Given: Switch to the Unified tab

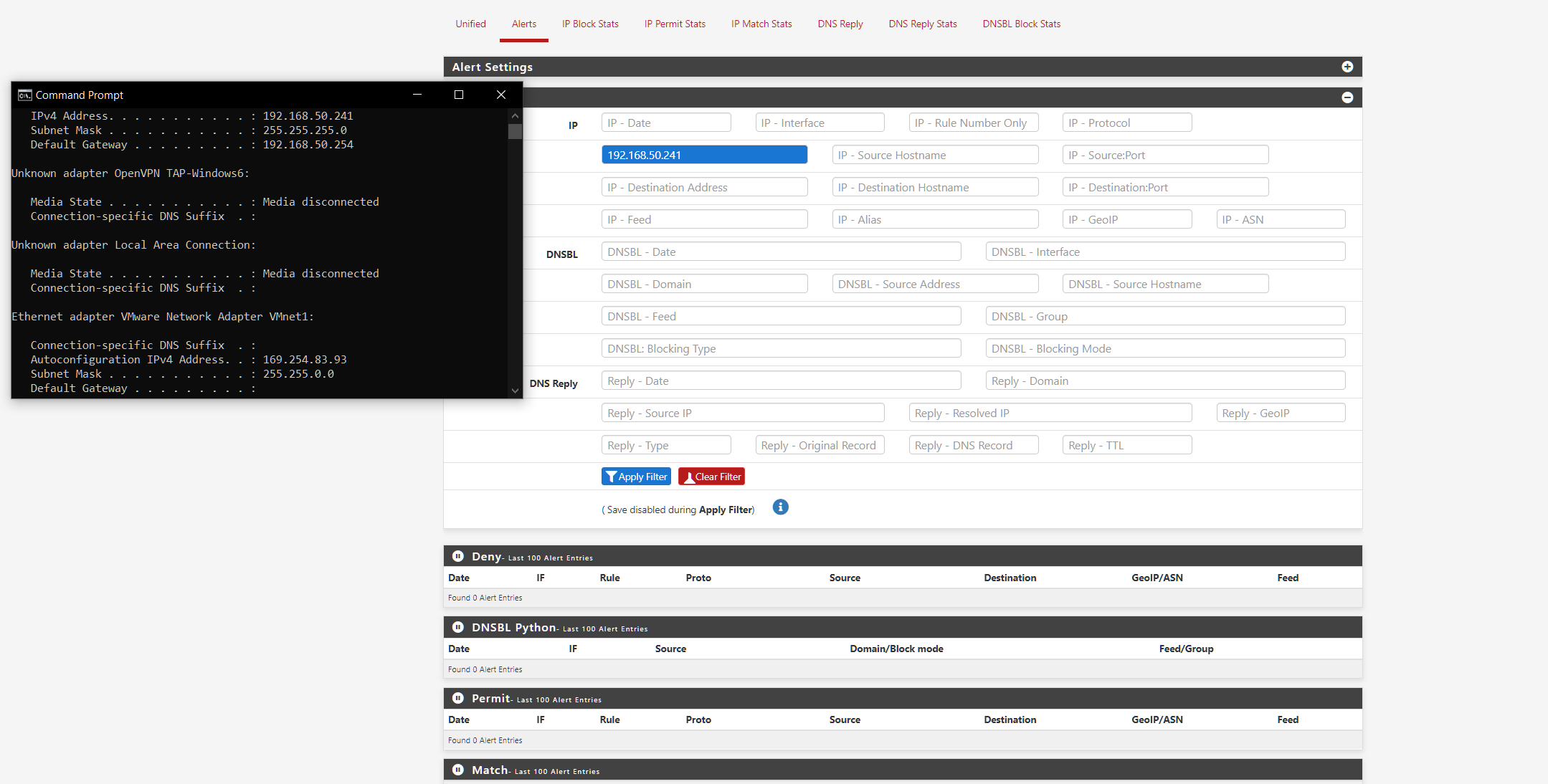Looking at the screenshot, I should [x=470, y=24].
